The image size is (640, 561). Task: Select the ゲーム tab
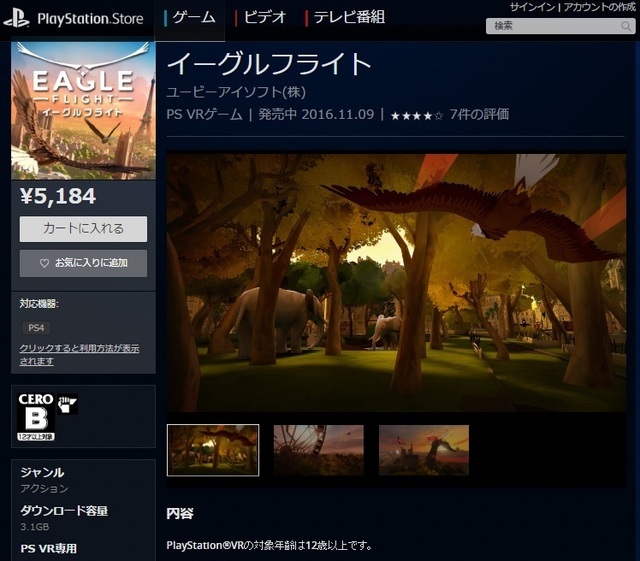(x=190, y=18)
